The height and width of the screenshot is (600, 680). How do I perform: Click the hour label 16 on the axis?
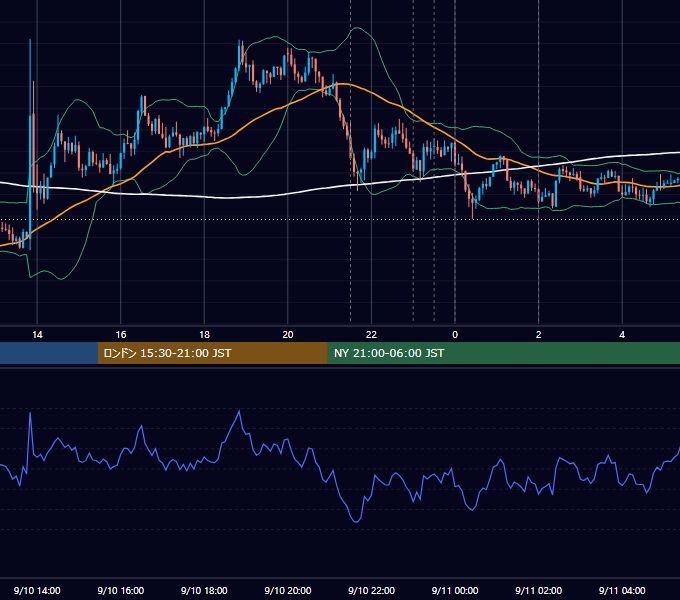[x=121, y=335]
